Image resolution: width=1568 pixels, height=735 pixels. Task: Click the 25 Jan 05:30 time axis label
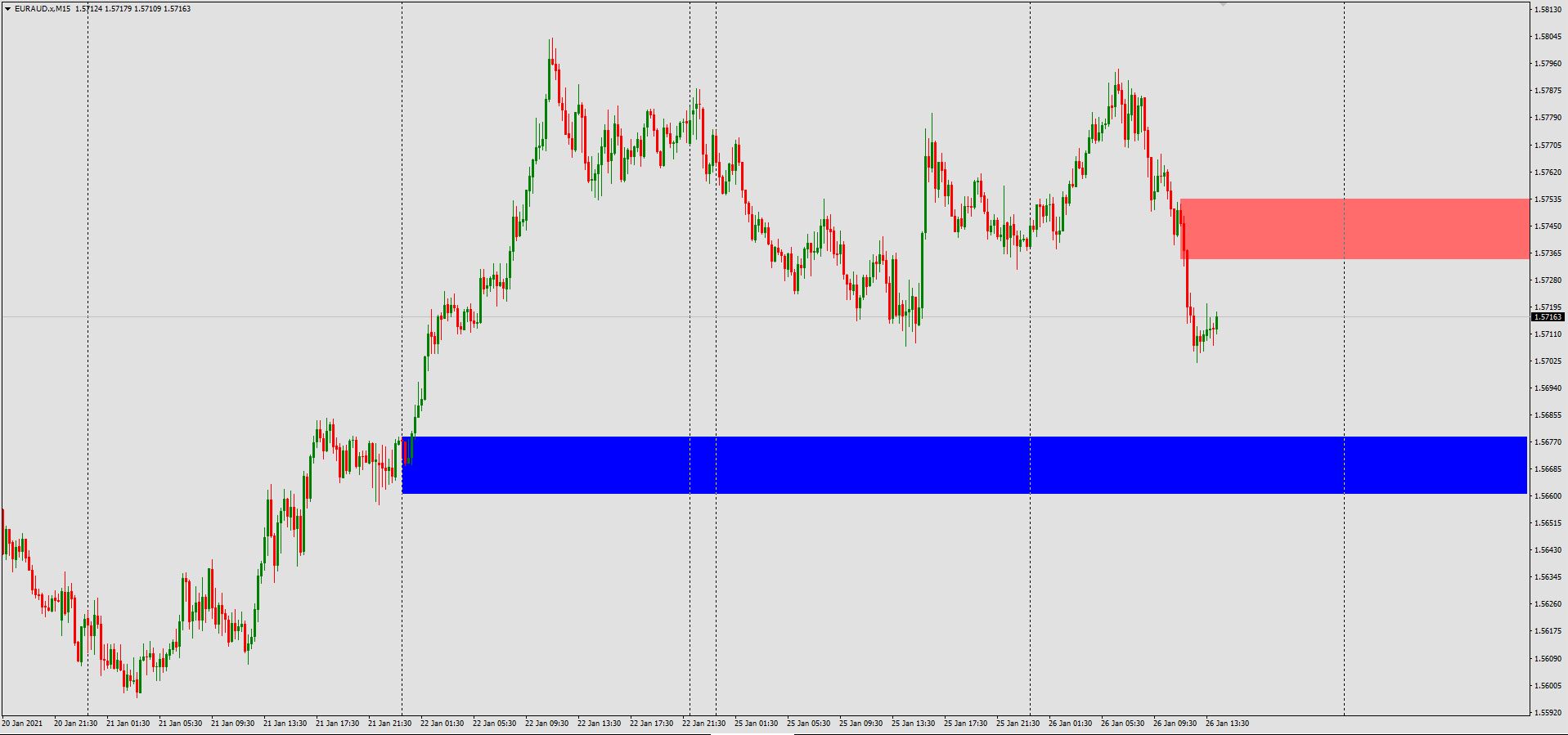809,724
